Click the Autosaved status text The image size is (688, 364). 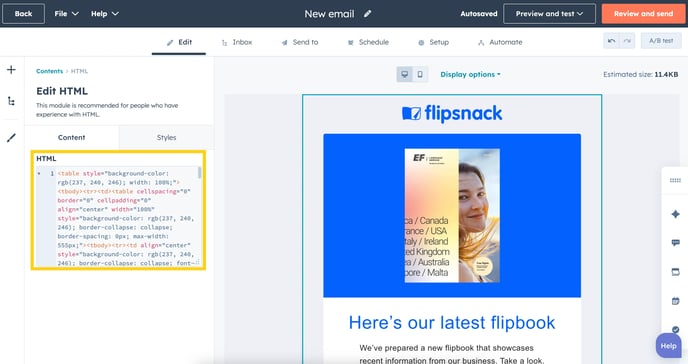click(479, 14)
